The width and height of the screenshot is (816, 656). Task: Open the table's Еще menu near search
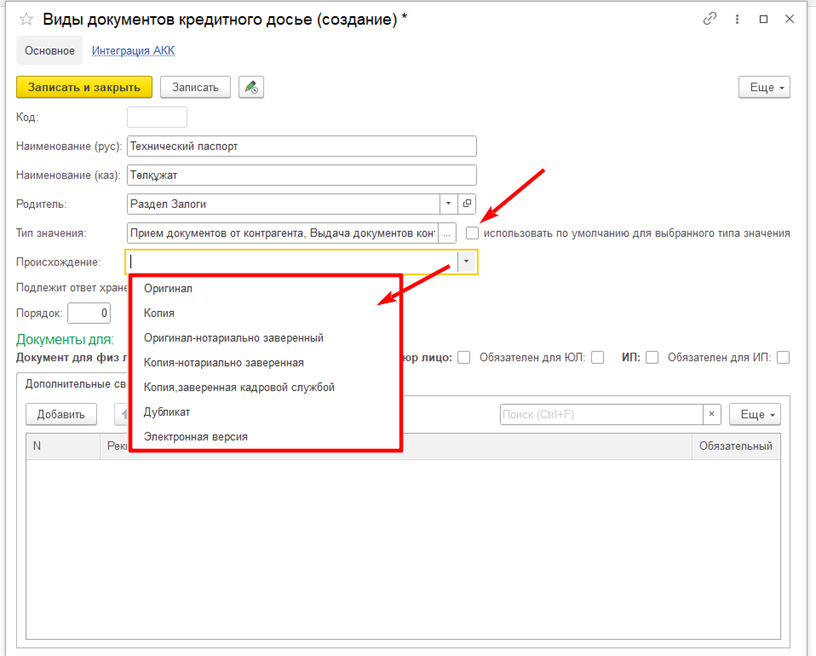coord(755,414)
